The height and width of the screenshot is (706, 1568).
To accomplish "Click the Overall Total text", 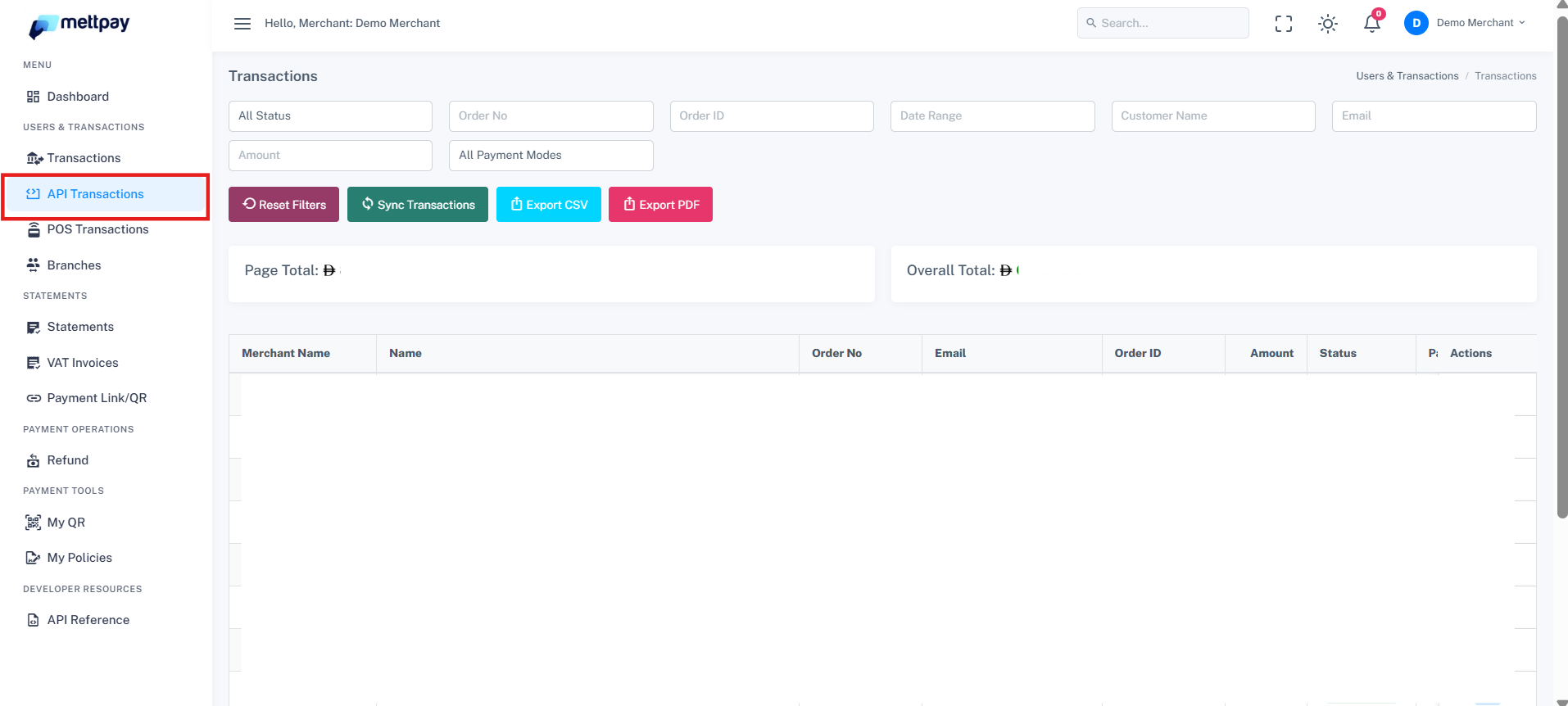I will [950, 270].
